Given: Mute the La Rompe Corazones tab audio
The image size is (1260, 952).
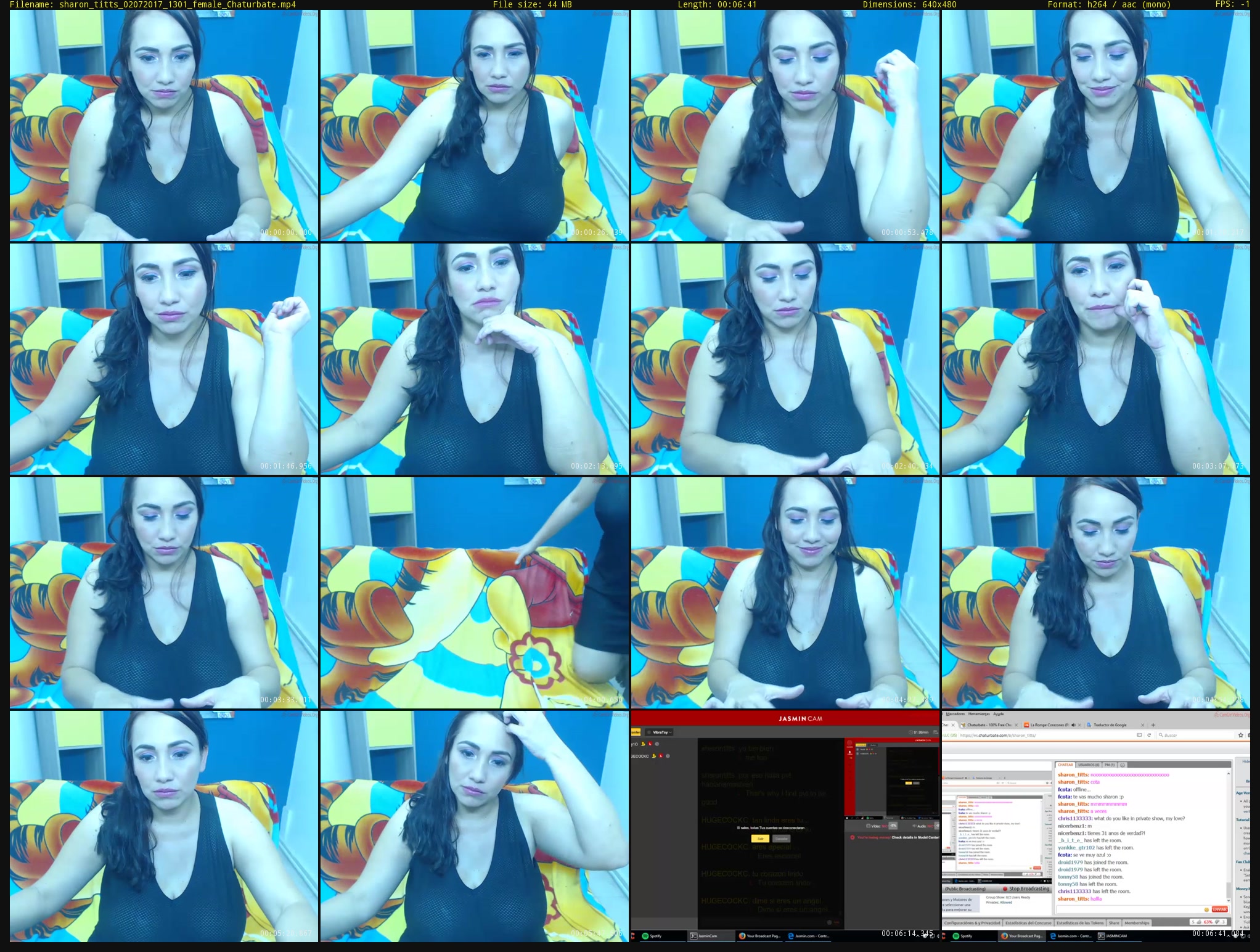Looking at the screenshot, I should pos(1073,725).
